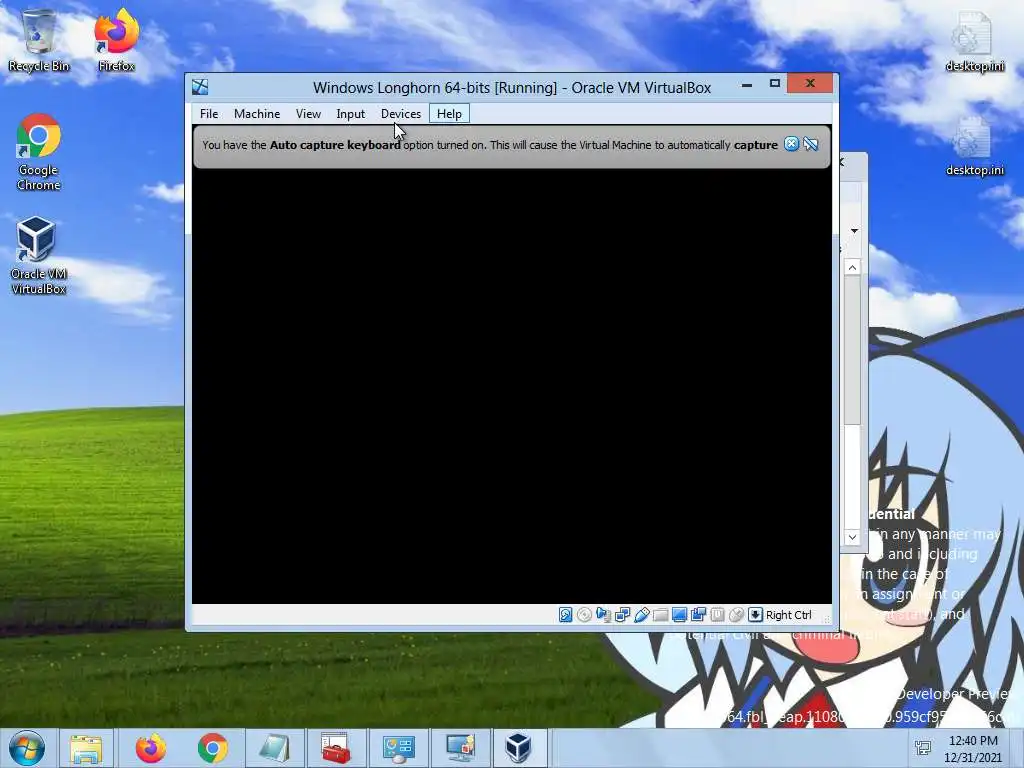Click inside the black VM display area
1024x768 pixels.
pyautogui.click(x=511, y=385)
